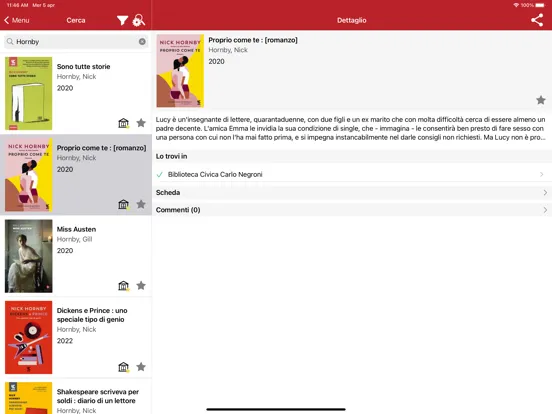Viewport: 552px width, 414px height.
Task: Expand the Commenti chevron
Action: tap(545, 210)
